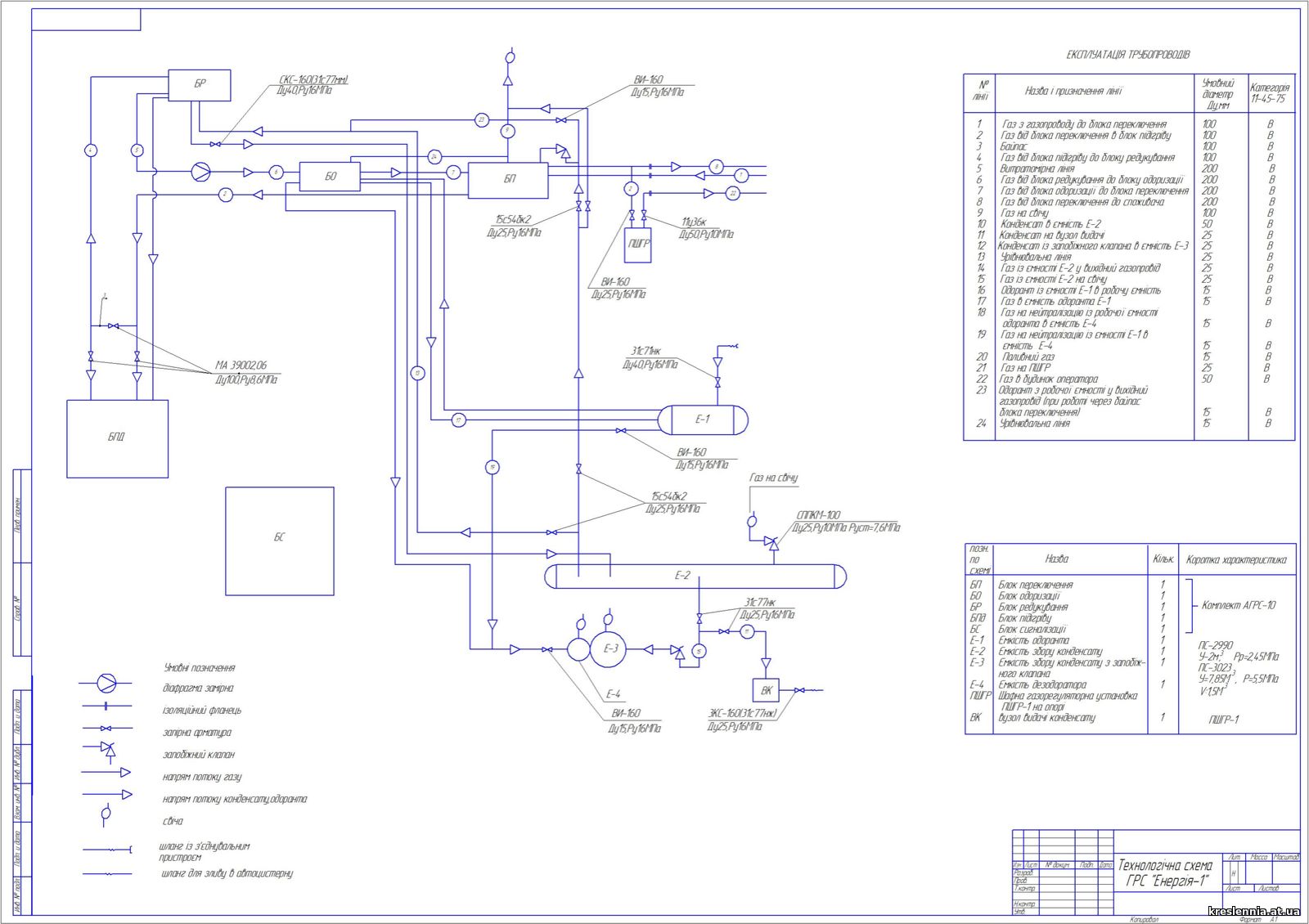
Task: Click the БП switching block
Action: [508, 180]
